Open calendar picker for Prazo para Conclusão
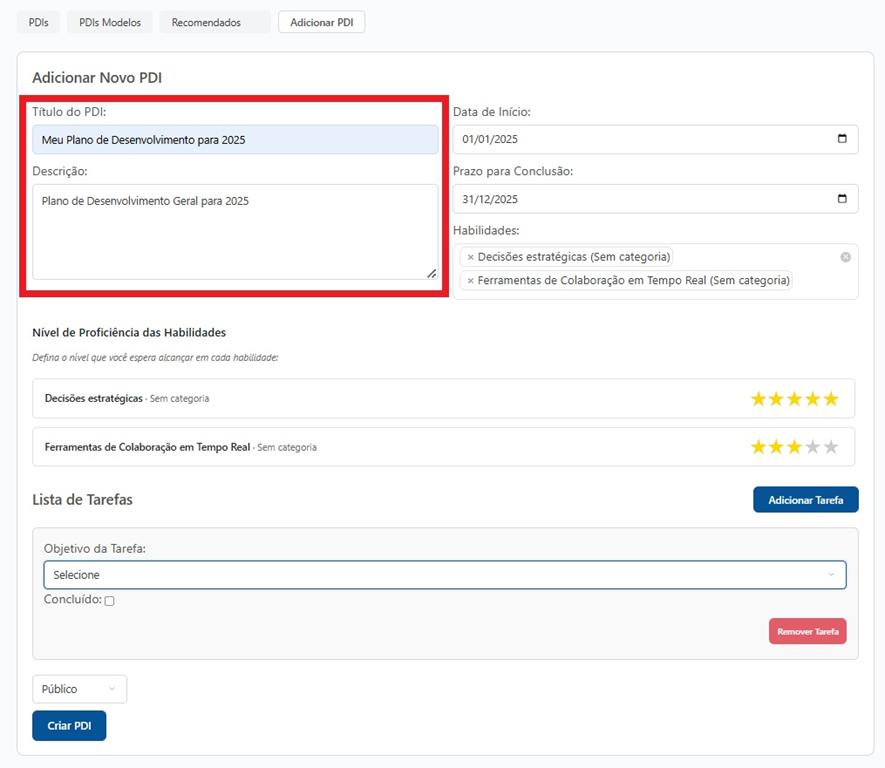Screen dimensions: 885x768 point(842,198)
